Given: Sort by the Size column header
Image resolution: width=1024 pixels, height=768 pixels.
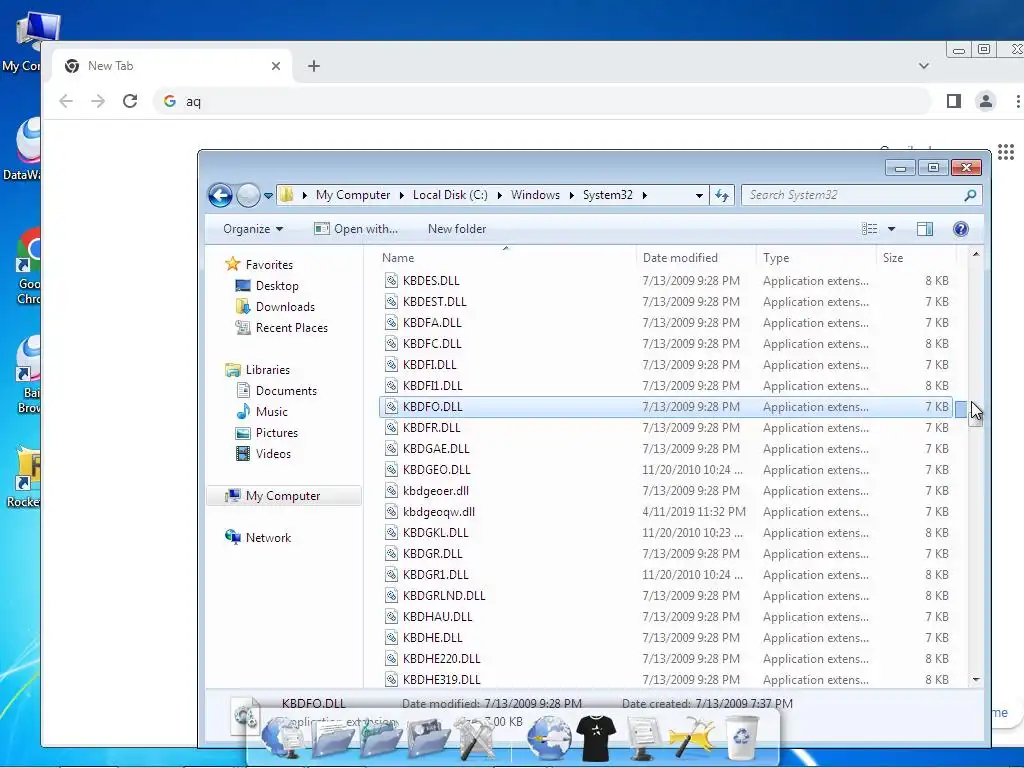Looking at the screenshot, I should click(x=916, y=258).
